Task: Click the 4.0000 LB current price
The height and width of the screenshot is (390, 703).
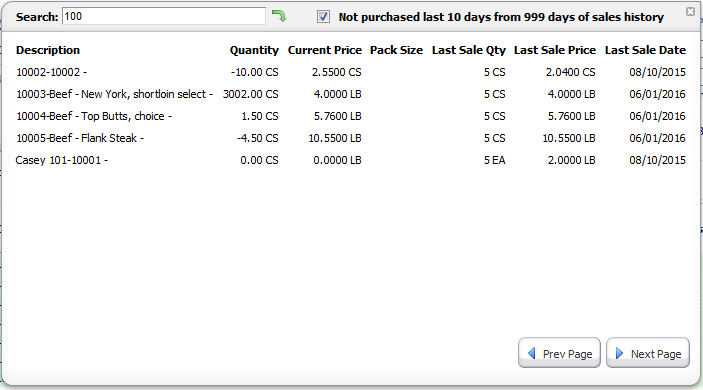Action: [x=338, y=94]
